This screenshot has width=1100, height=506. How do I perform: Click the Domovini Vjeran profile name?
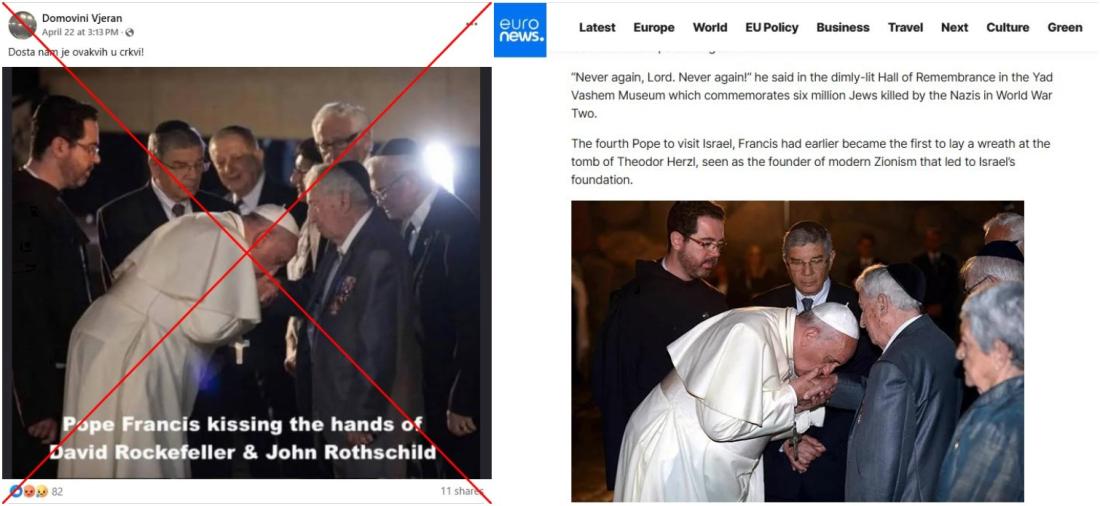[82, 18]
